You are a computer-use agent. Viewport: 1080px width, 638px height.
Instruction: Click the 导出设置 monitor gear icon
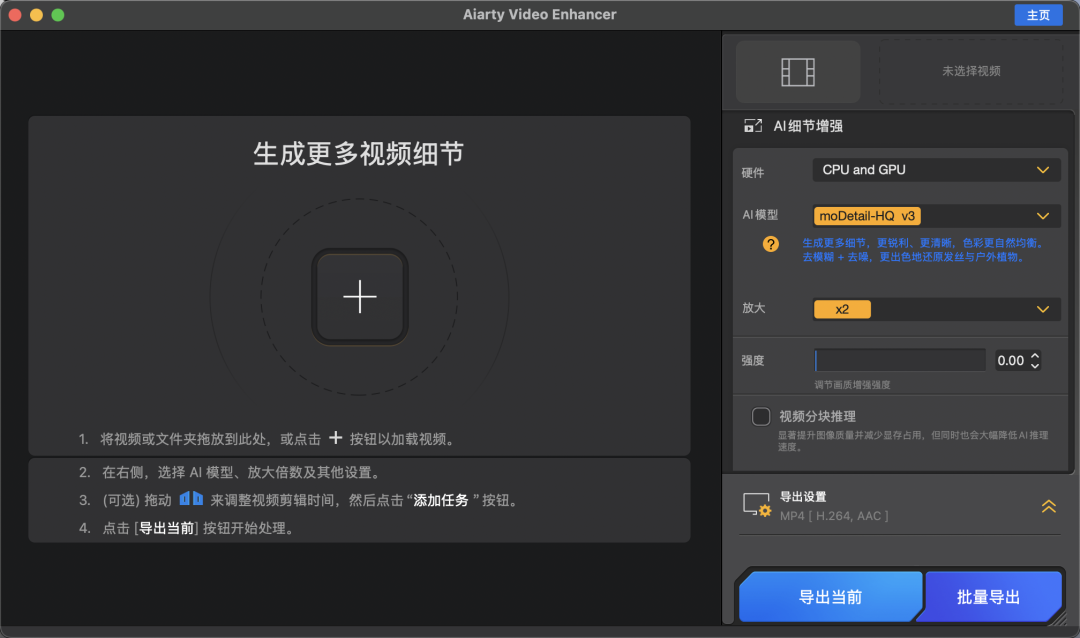pos(756,505)
